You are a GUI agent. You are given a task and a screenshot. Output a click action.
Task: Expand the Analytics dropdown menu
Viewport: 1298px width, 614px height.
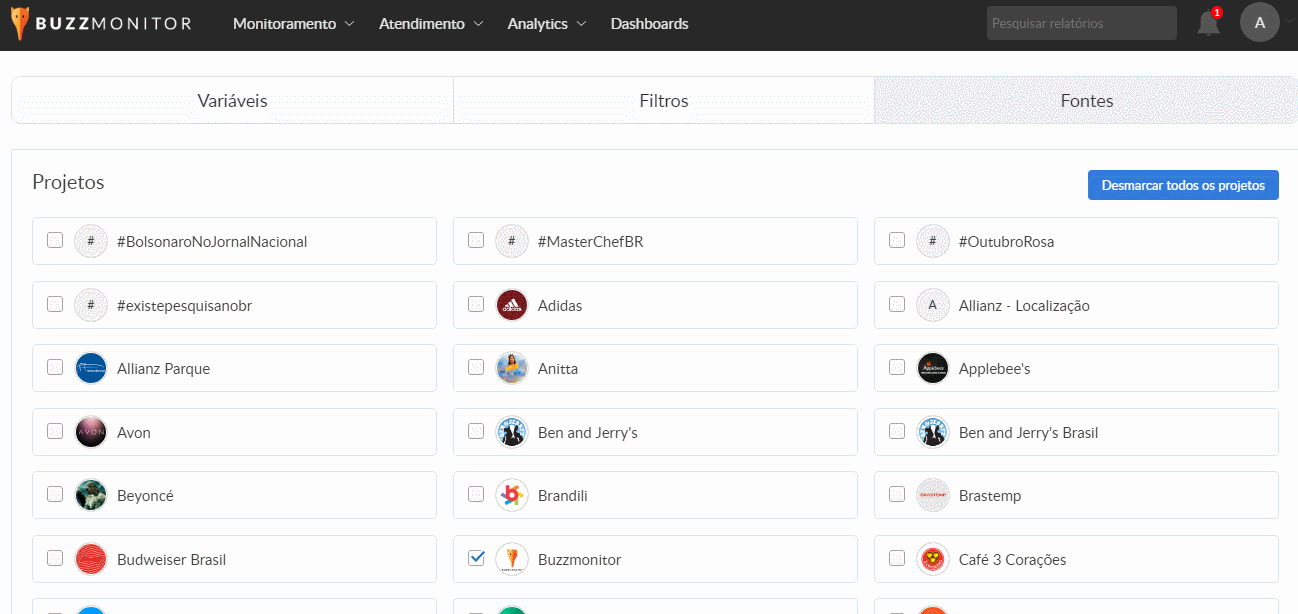[x=546, y=24]
